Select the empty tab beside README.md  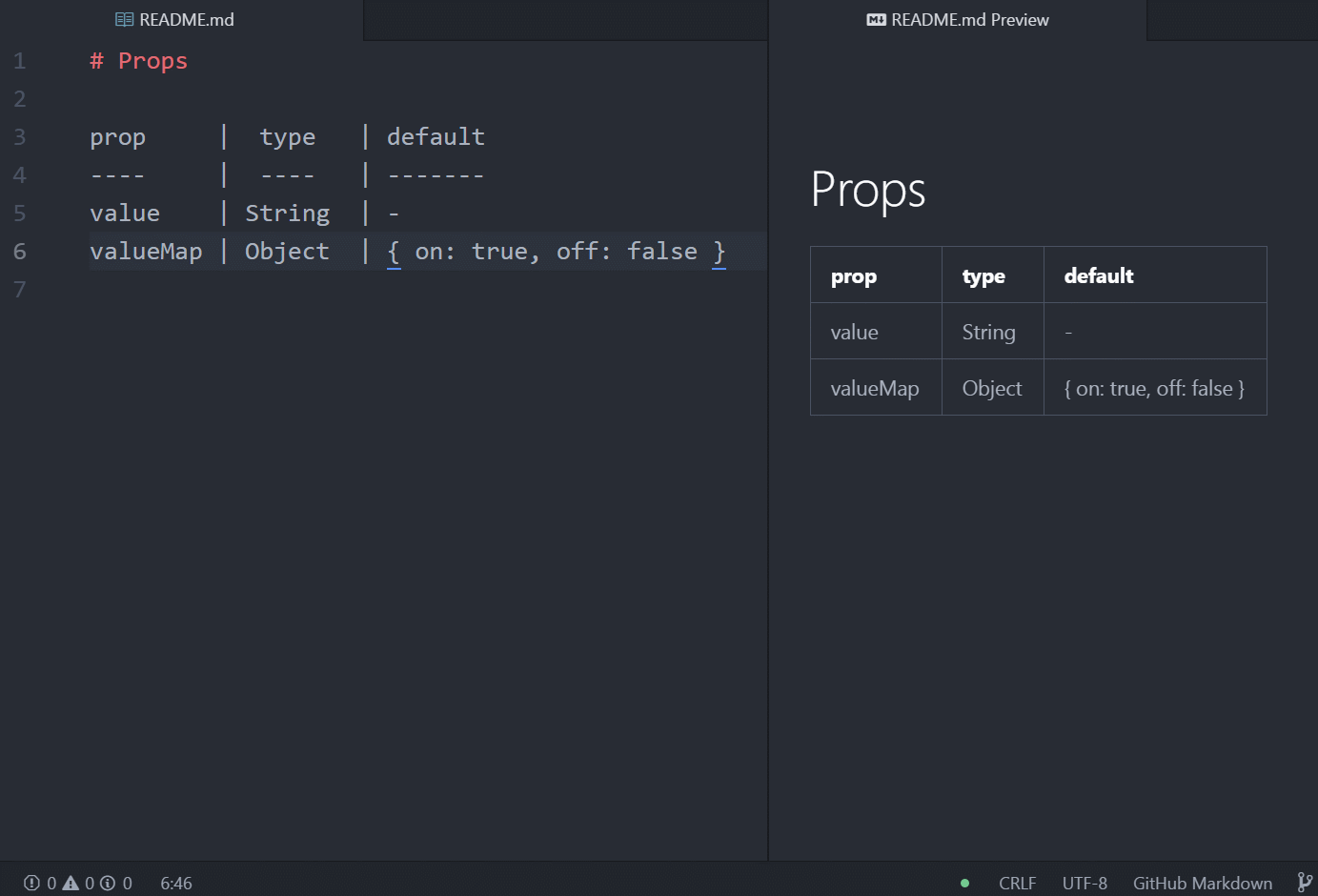[564, 18]
